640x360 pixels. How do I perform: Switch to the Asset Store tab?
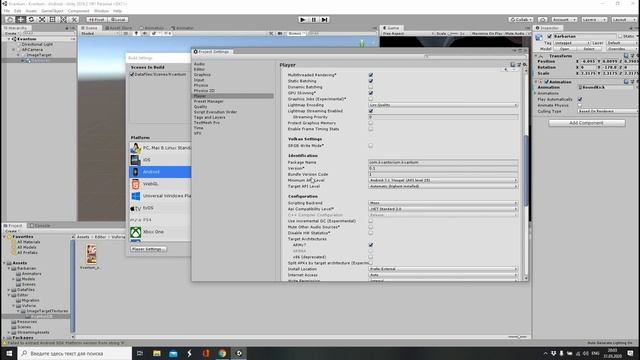[x=119, y=28]
